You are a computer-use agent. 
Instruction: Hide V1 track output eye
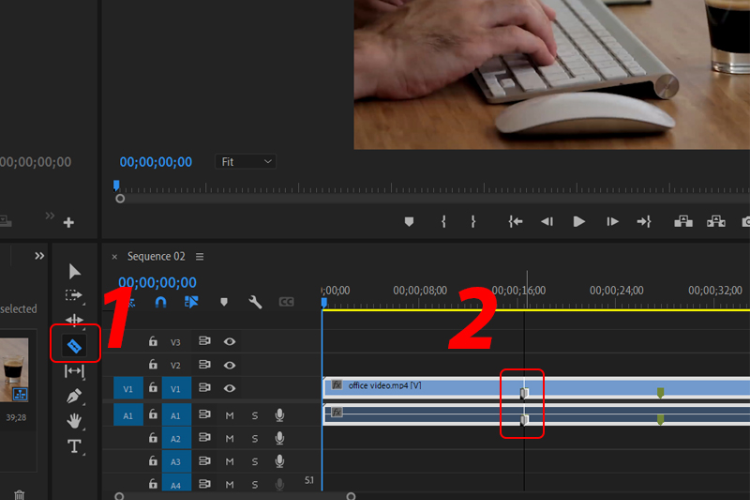[230, 388]
